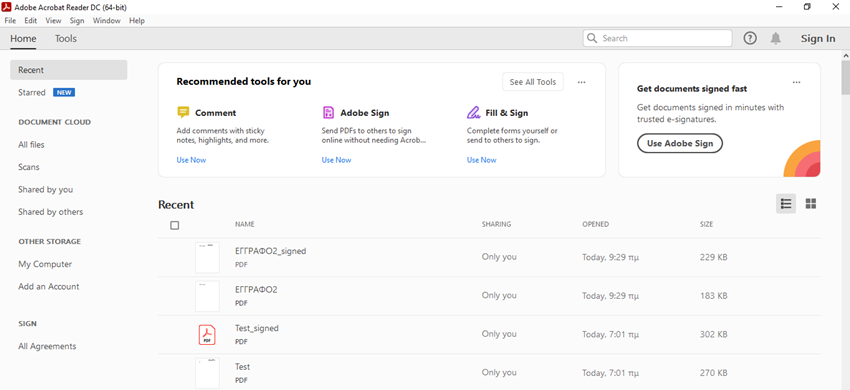Select the ΕΓΓΡΑΦΟ2 file name
The image size is (850, 390).
pos(256,290)
